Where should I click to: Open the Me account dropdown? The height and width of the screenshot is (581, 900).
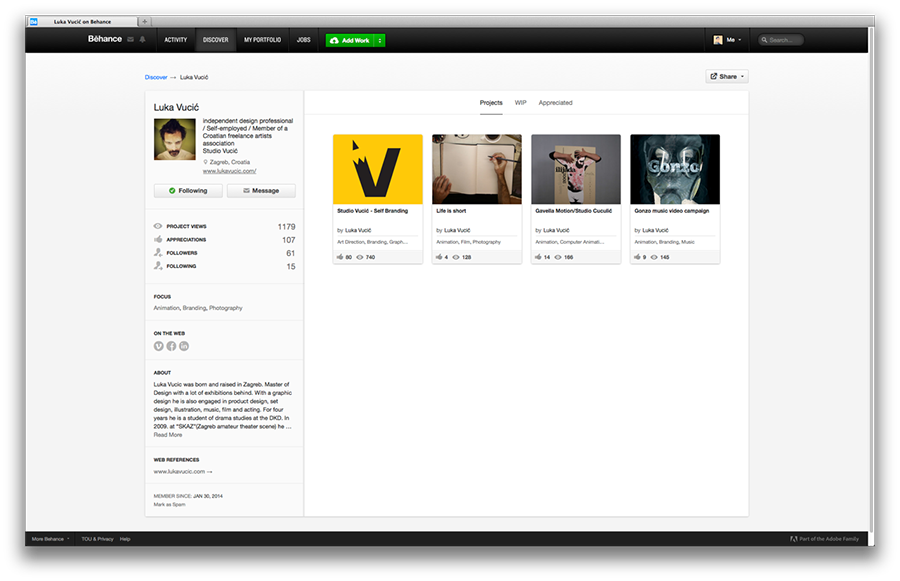(x=727, y=40)
